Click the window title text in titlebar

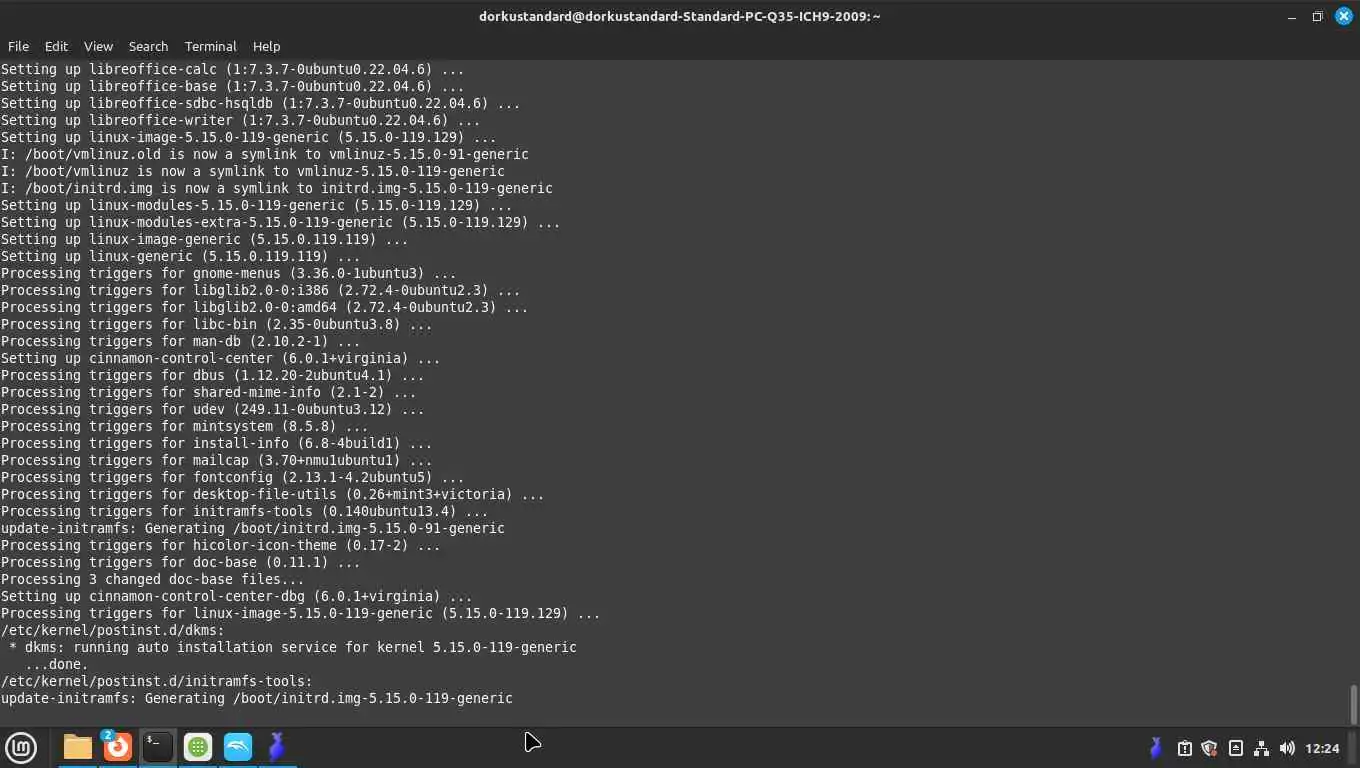pyautogui.click(x=680, y=16)
